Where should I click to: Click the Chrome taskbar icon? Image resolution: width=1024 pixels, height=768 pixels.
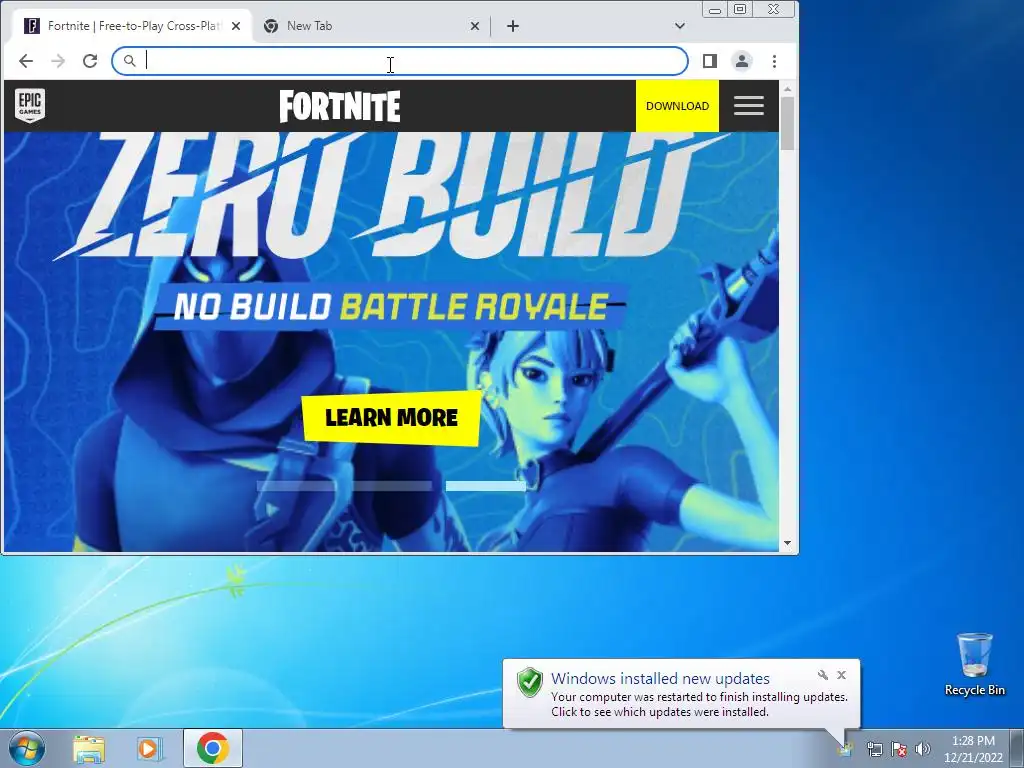coord(213,748)
